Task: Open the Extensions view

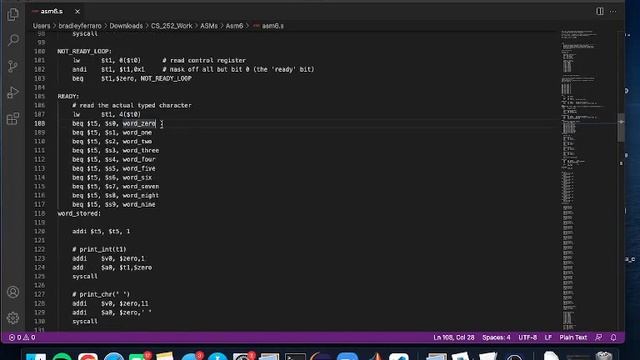Action: [13, 119]
